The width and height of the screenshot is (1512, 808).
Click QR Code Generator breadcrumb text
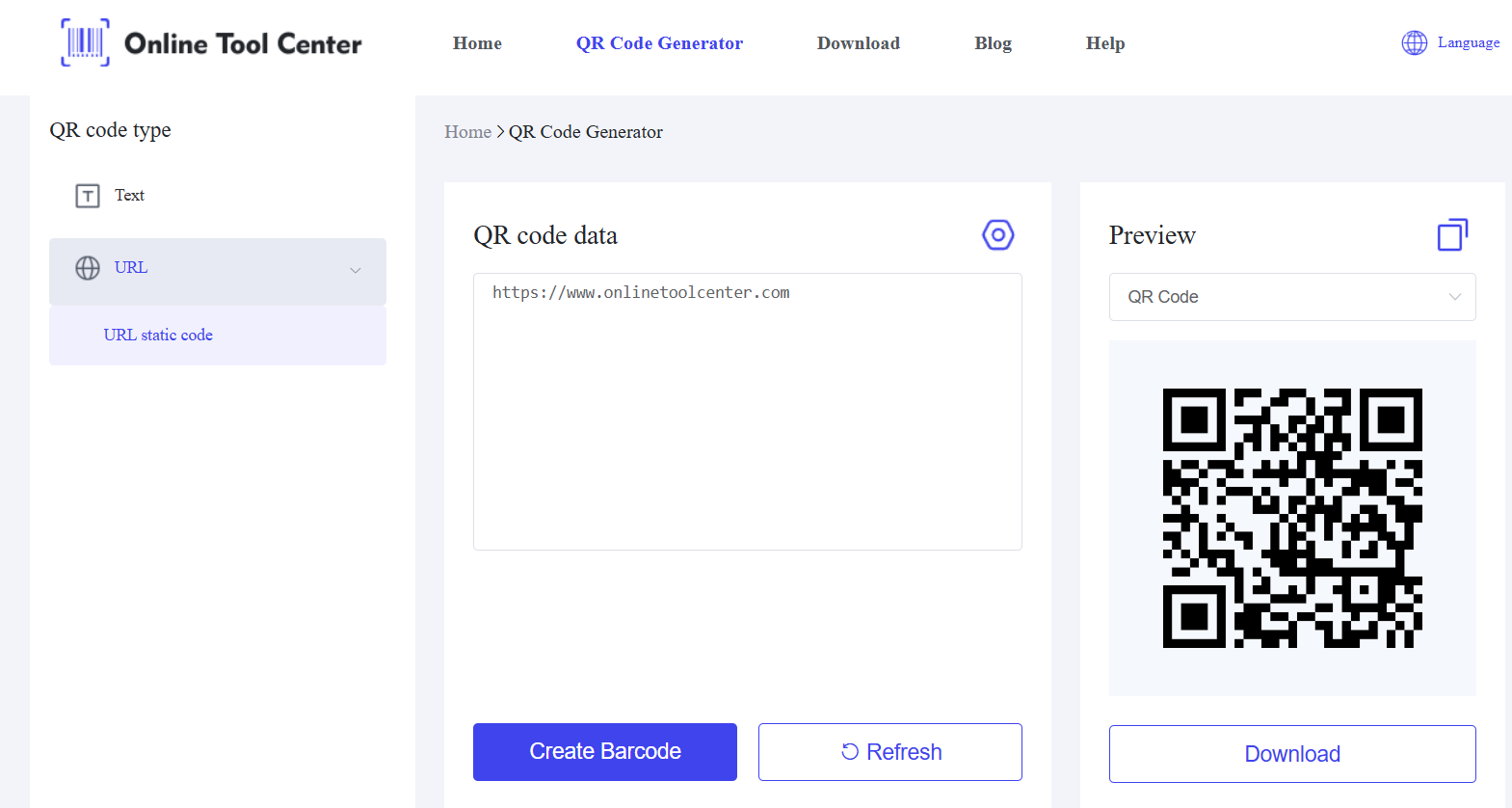point(586,132)
